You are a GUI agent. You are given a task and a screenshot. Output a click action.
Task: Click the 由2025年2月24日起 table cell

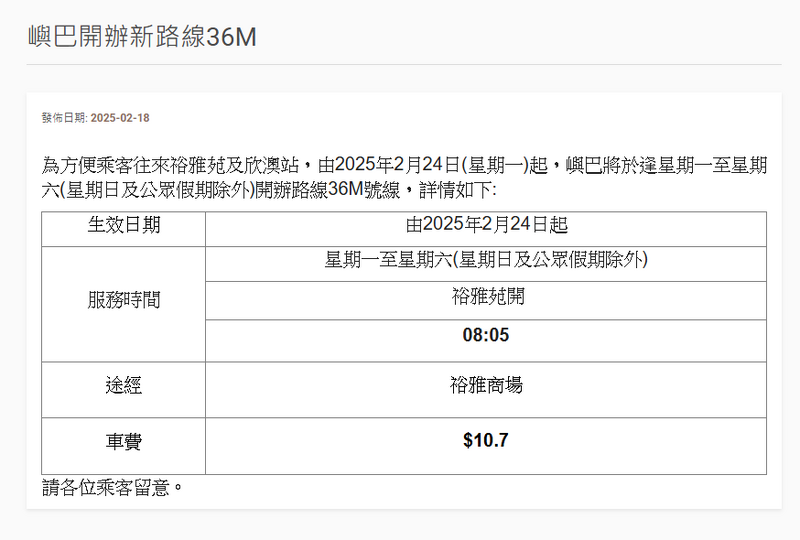point(486,225)
